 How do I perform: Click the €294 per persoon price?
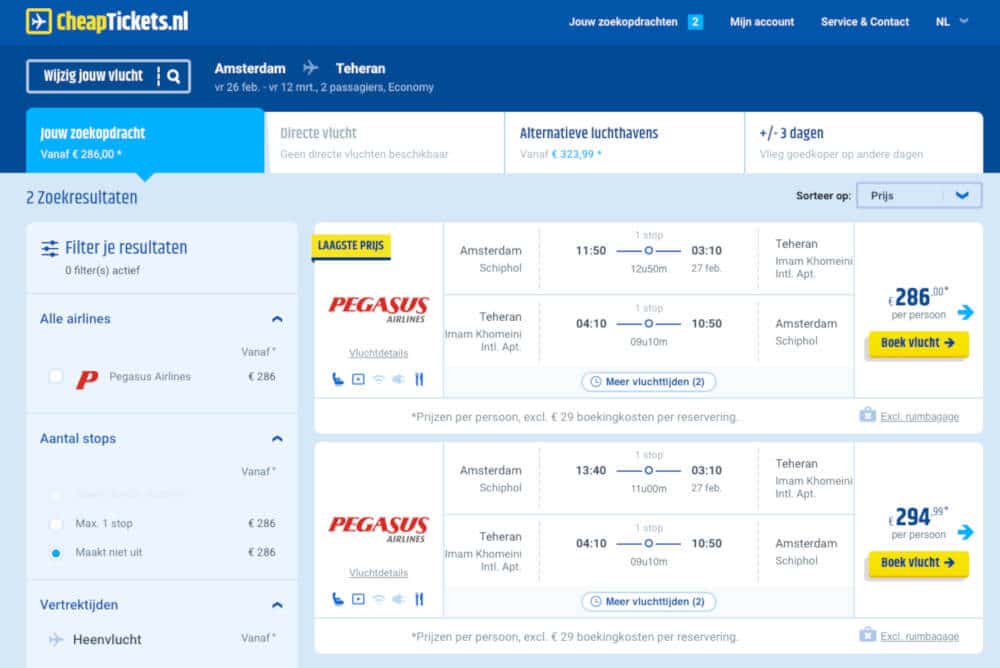918,522
